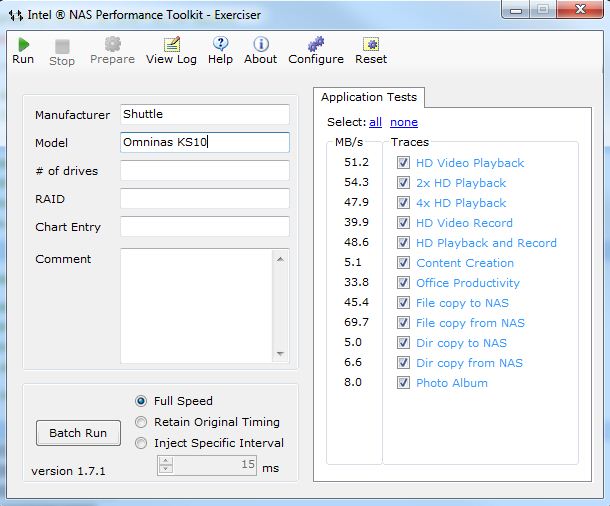The height and width of the screenshot is (506, 610).
Task: Uncheck File copy to NAS
Action: (403, 303)
